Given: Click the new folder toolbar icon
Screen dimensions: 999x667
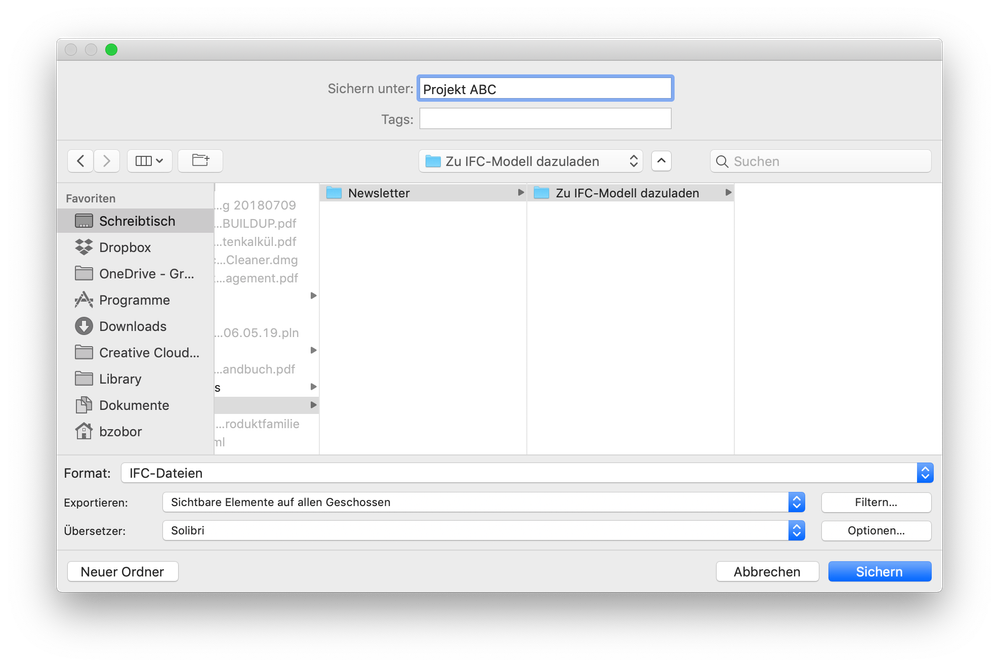Looking at the screenshot, I should pos(200,161).
